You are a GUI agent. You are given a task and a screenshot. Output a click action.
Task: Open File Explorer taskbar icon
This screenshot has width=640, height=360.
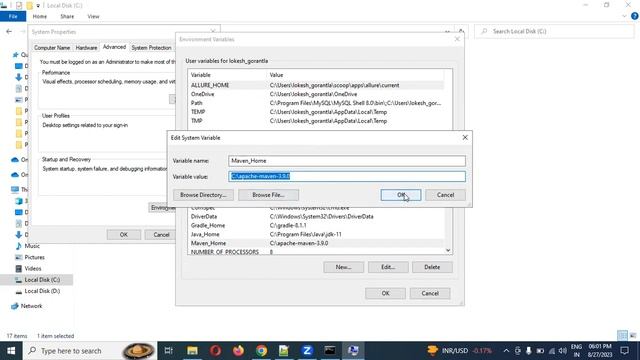tap(192, 351)
